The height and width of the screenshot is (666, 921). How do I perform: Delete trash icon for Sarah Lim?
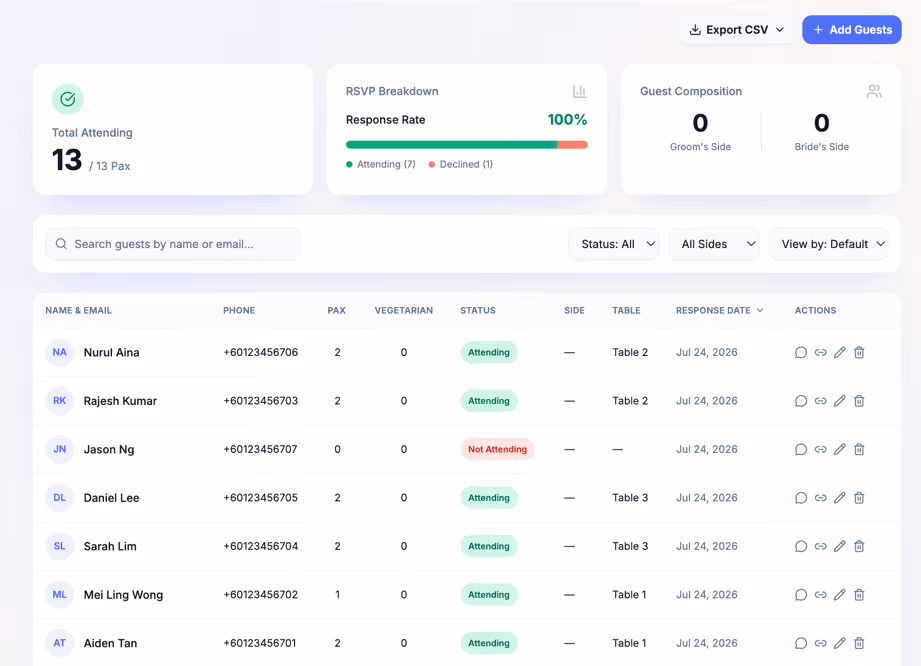coord(859,546)
